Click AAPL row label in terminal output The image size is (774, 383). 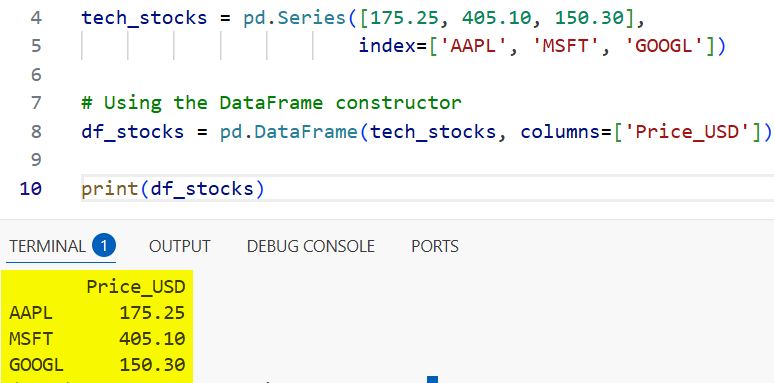tap(31, 313)
